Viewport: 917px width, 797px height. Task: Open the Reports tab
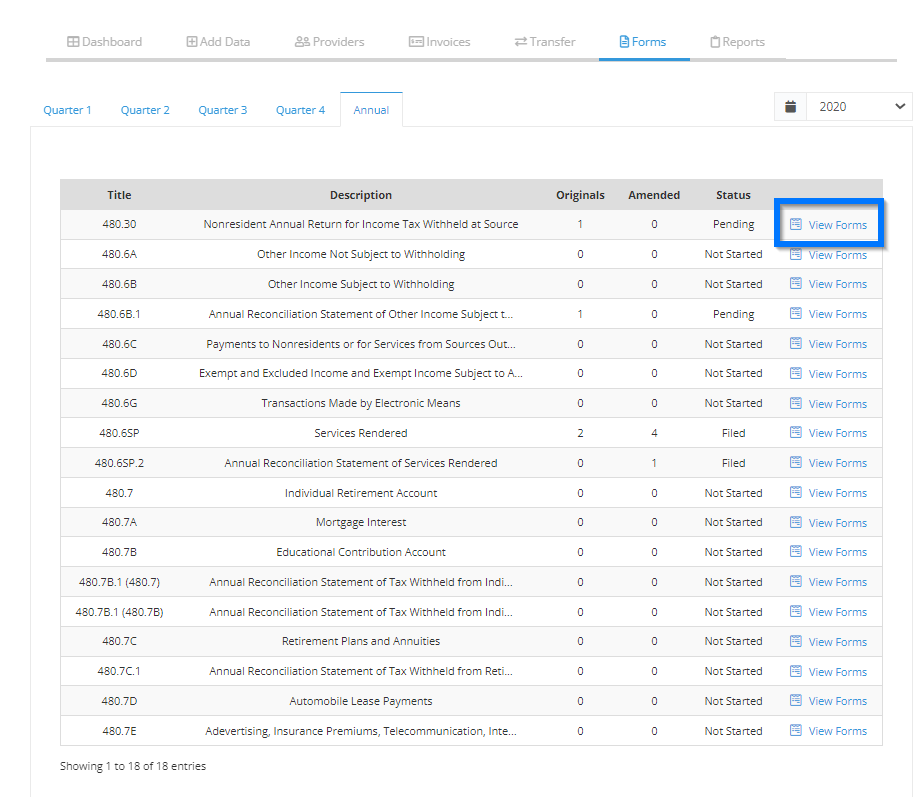(737, 42)
